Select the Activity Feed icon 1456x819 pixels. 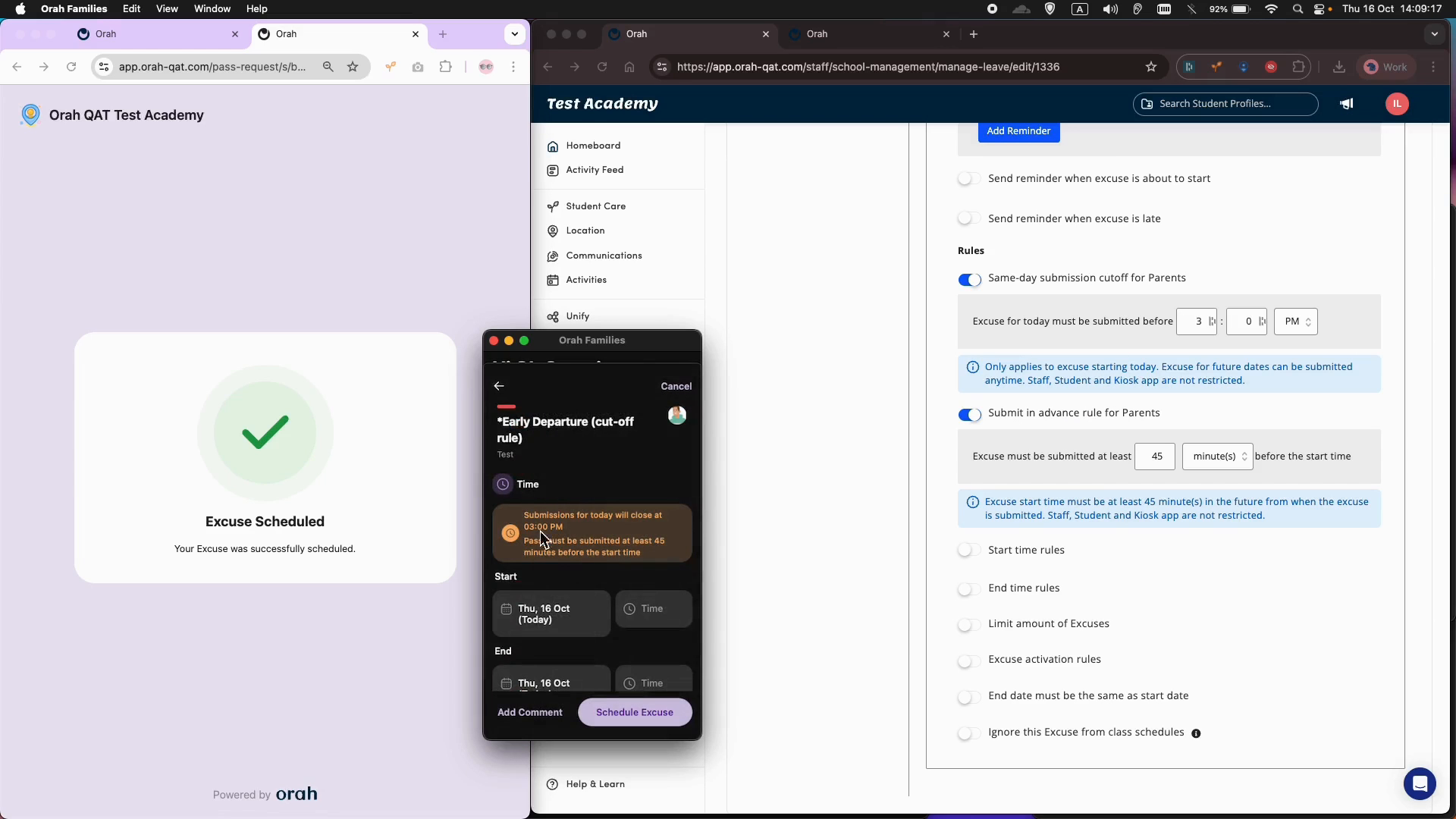click(553, 170)
